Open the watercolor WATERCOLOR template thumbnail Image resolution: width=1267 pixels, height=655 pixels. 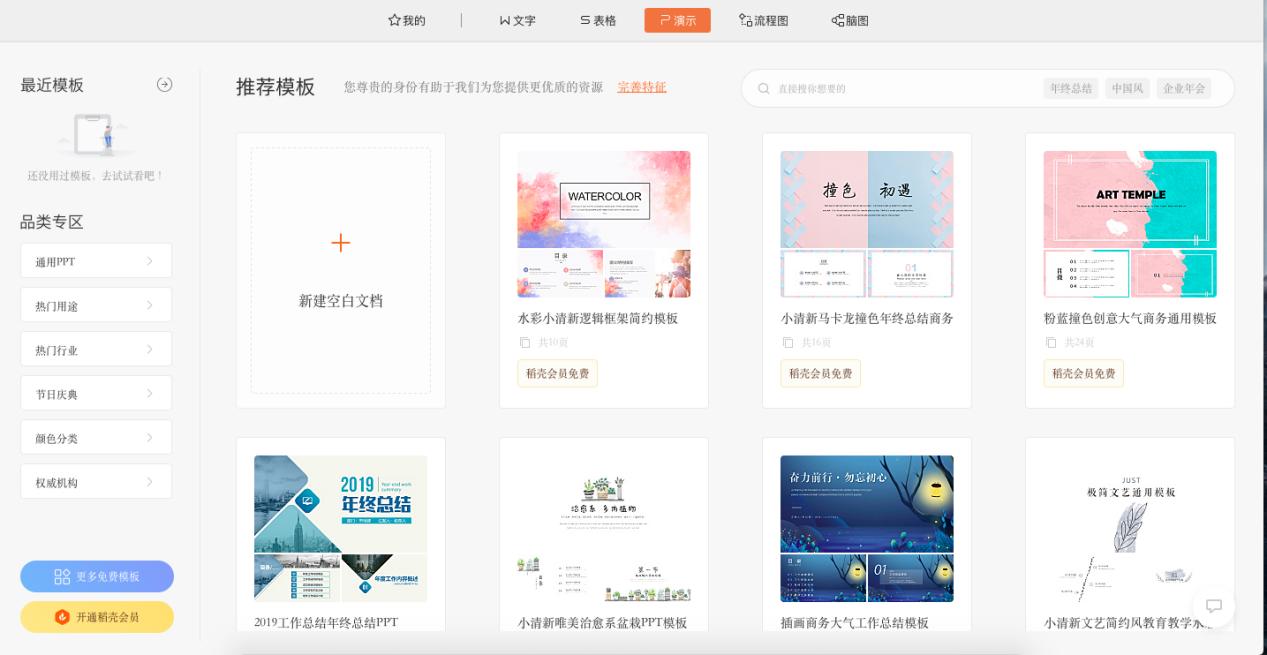(603, 222)
